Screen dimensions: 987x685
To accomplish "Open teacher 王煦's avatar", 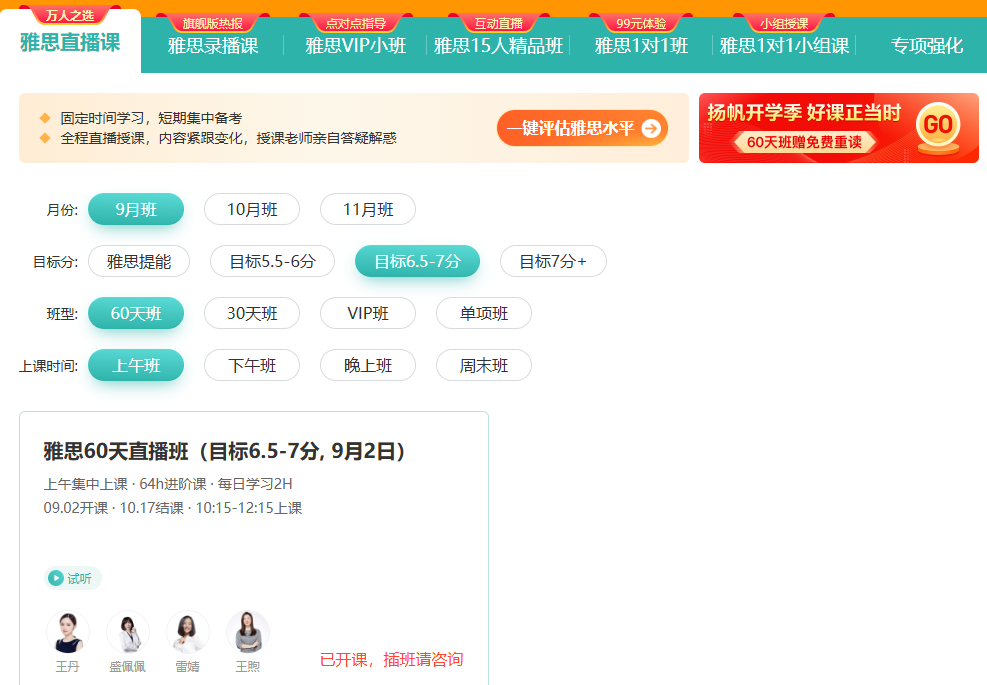I will click(248, 632).
